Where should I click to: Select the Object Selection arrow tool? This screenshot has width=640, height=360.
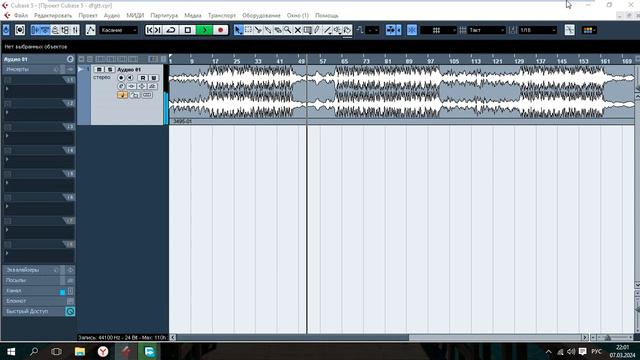tap(238, 30)
